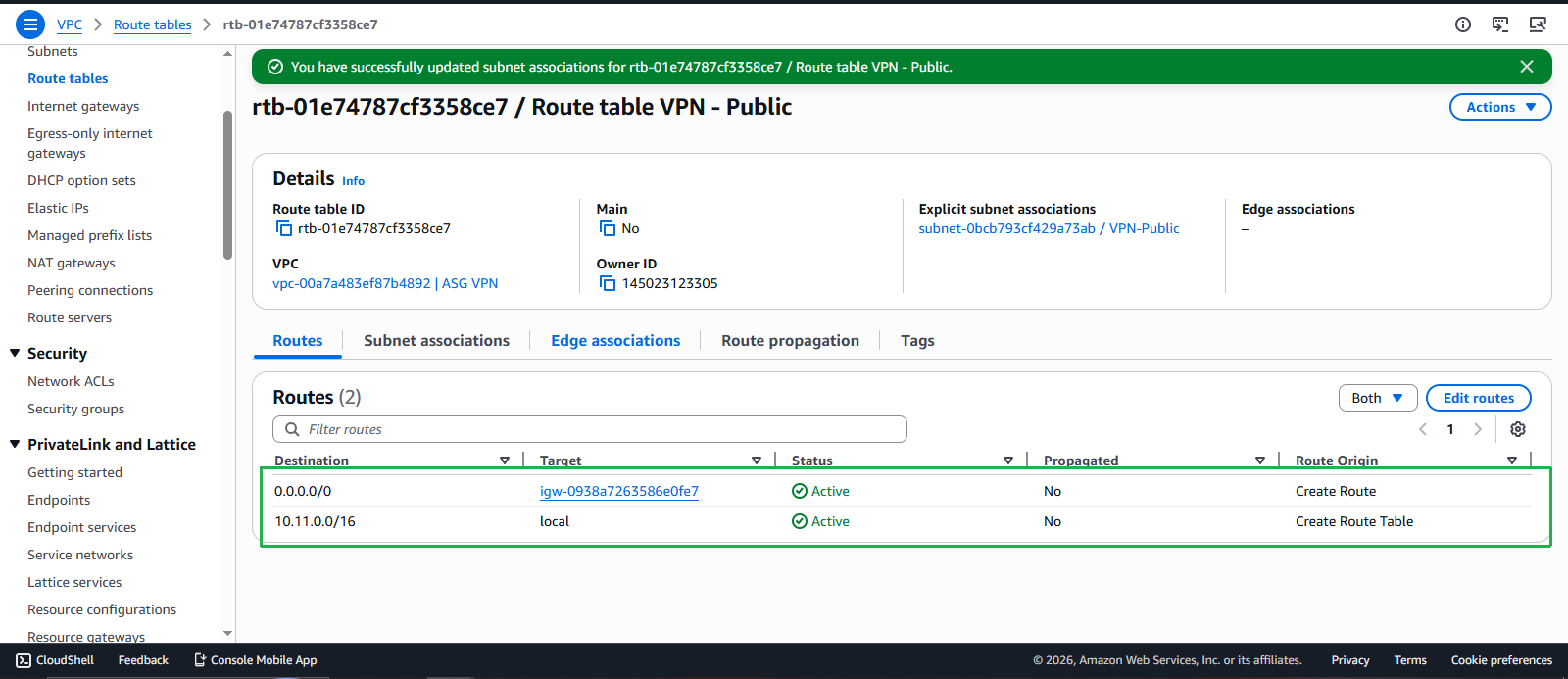Open Egress-only internet gateways
Viewport: 1568px width, 679px height.
(90, 143)
